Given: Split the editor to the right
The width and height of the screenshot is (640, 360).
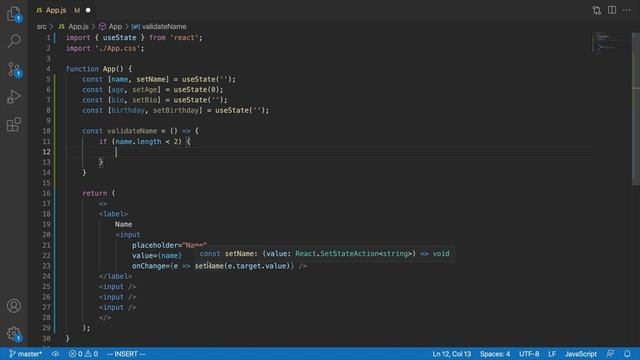Looking at the screenshot, I should 612,10.
